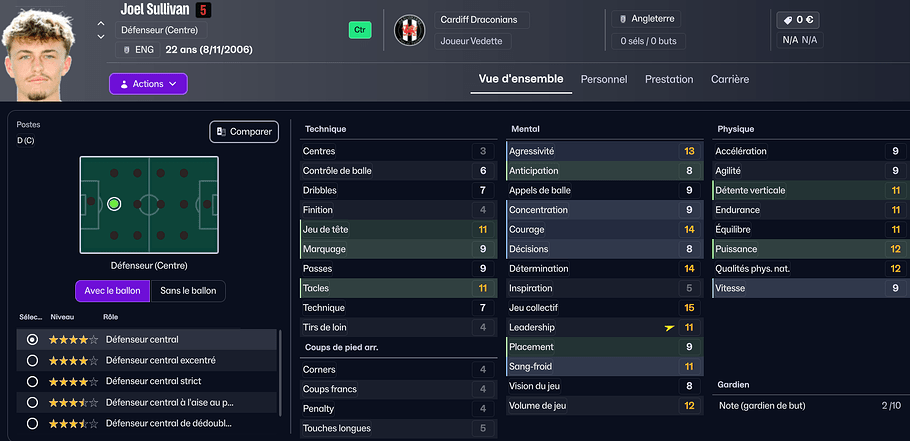Click the yellow Leadership arrow indicator

pyautogui.click(x=669, y=327)
